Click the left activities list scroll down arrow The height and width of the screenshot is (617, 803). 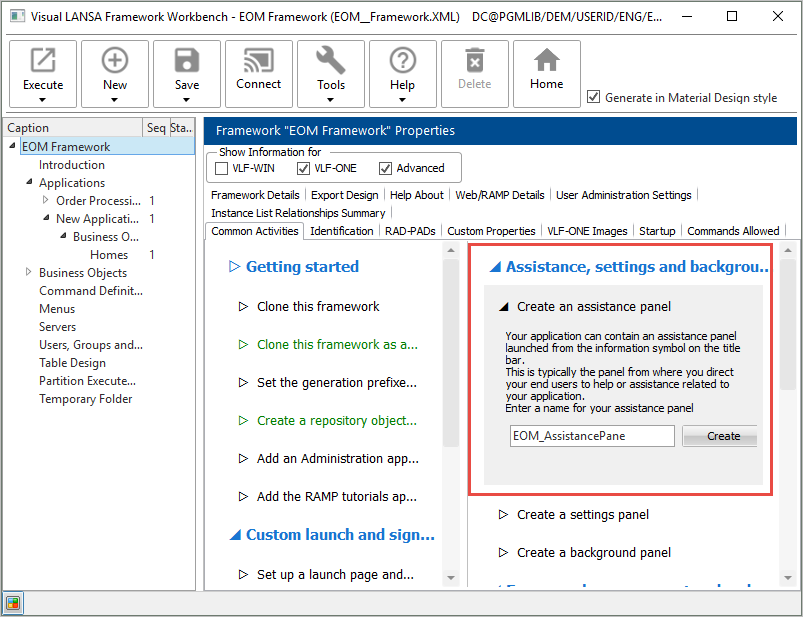point(451,578)
